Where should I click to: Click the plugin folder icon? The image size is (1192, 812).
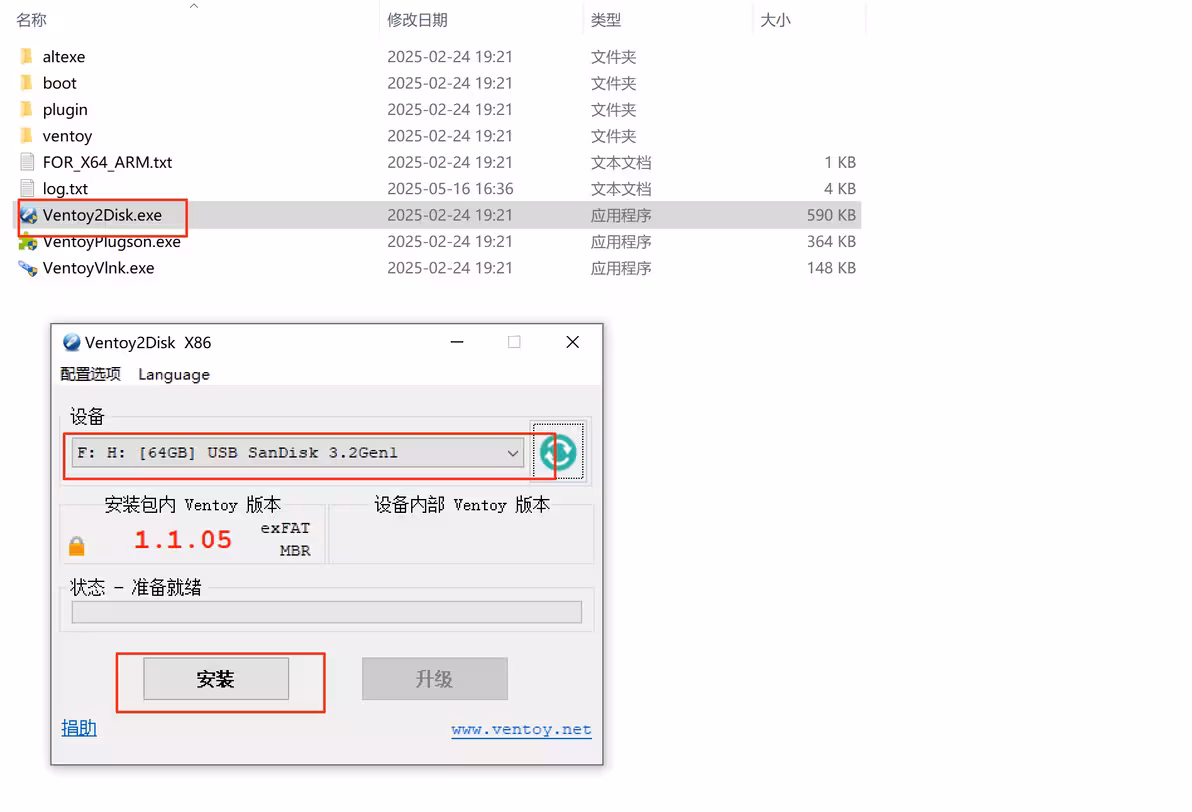click(x=27, y=109)
